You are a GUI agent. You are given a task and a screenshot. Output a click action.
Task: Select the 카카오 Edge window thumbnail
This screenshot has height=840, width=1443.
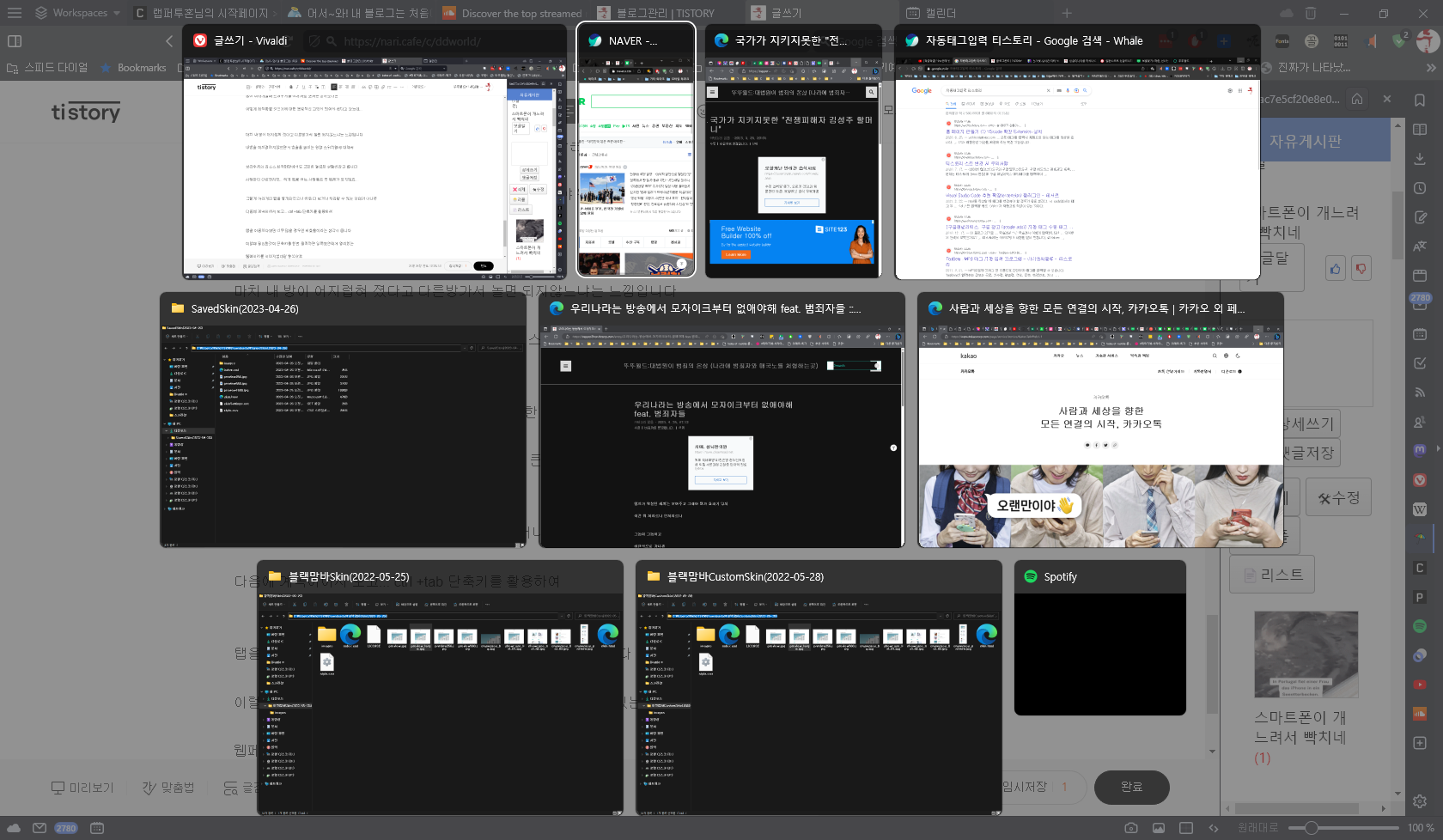pyautogui.click(x=1100, y=420)
